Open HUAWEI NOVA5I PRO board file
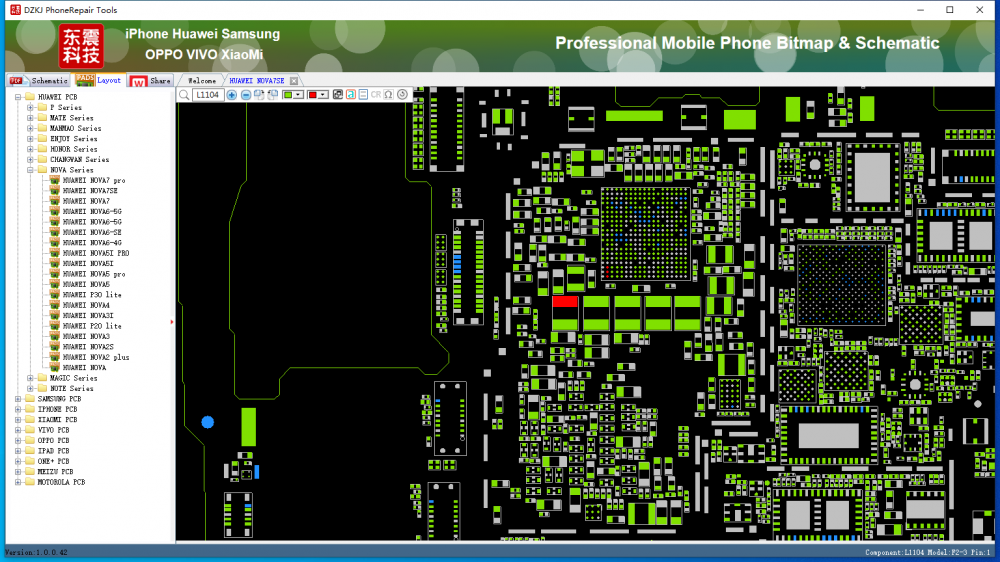The image size is (1000, 562). (x=96, y=253)
